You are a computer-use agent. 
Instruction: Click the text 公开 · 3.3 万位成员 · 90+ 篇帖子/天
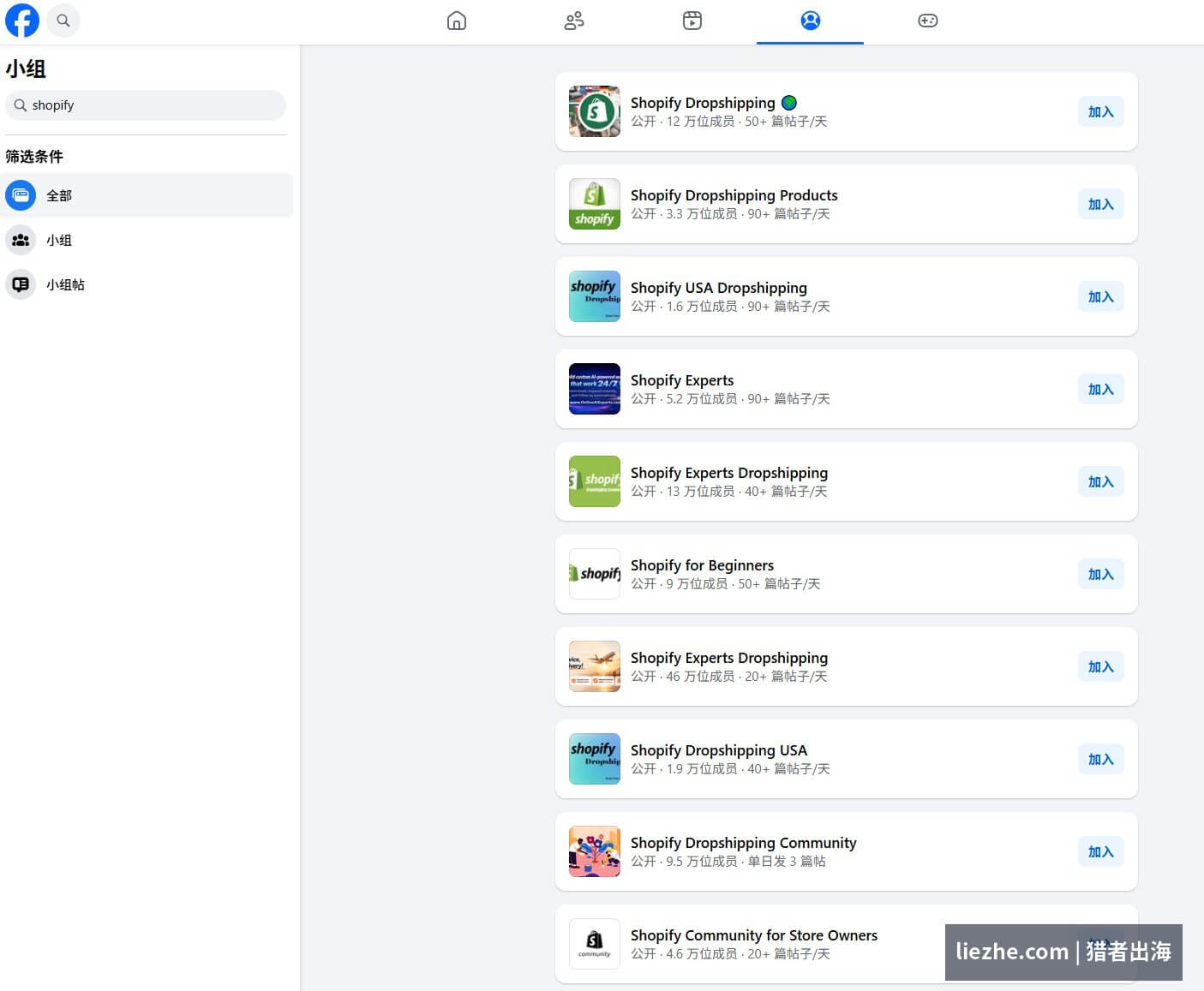coord(730,214)
